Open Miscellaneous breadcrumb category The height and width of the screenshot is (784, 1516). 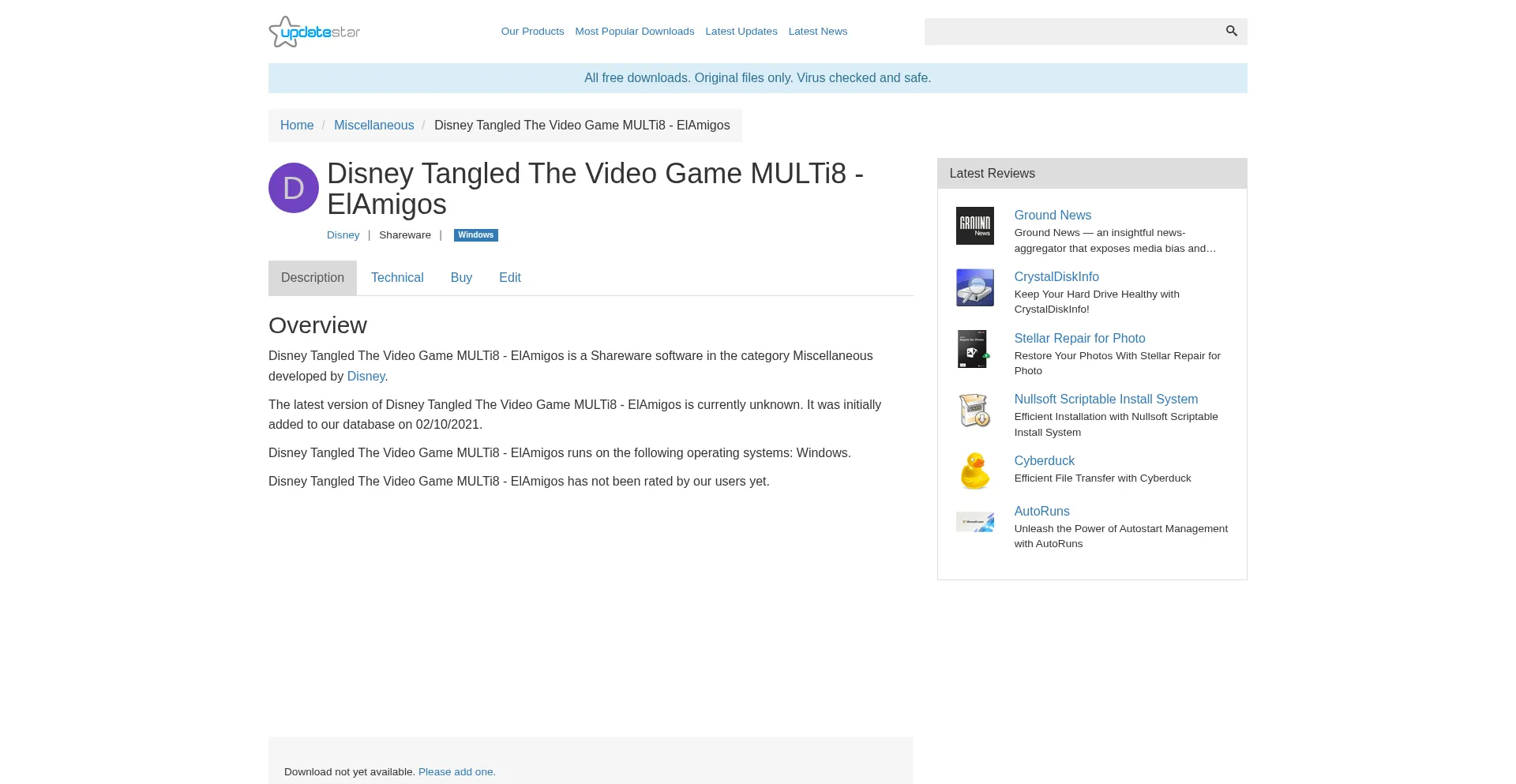pyautogui.click(x=374, y=126)
